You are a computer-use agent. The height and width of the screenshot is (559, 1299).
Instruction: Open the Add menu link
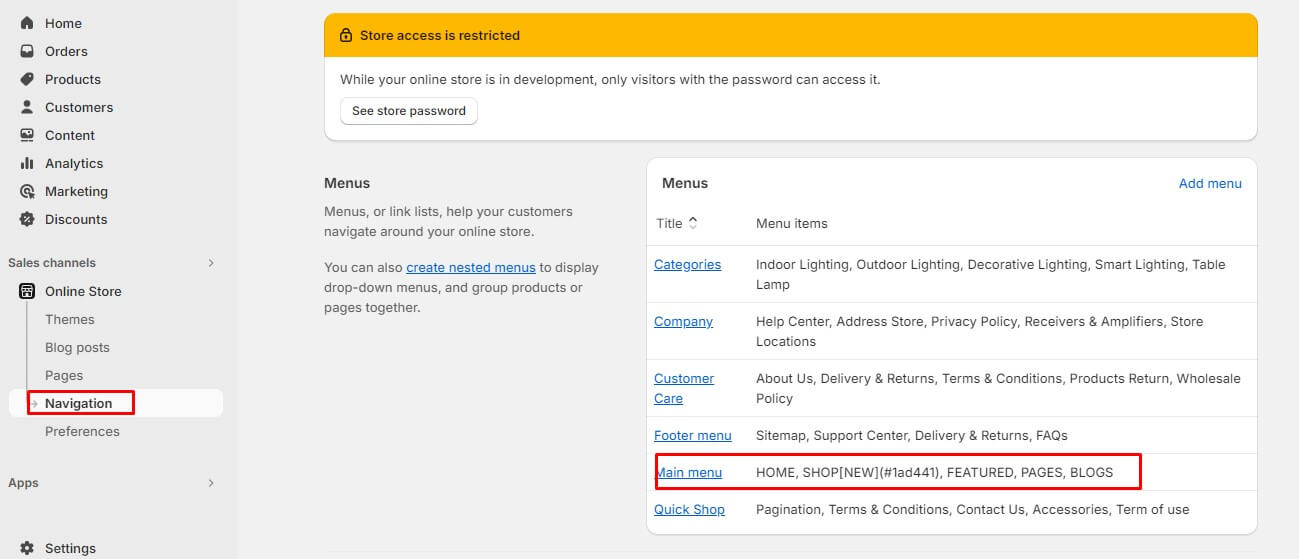1210,183
